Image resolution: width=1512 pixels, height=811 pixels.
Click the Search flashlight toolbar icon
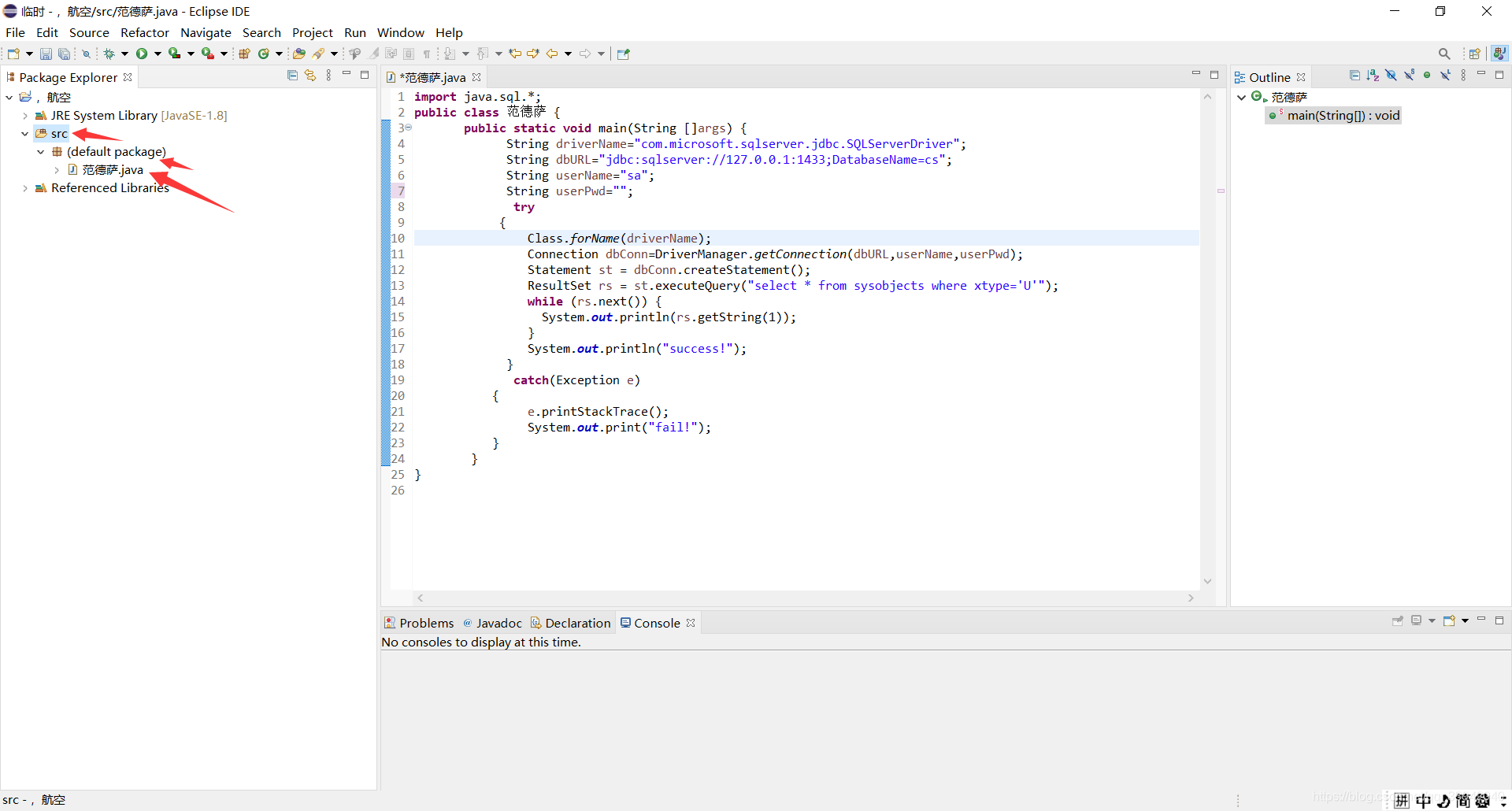(318, 54)
